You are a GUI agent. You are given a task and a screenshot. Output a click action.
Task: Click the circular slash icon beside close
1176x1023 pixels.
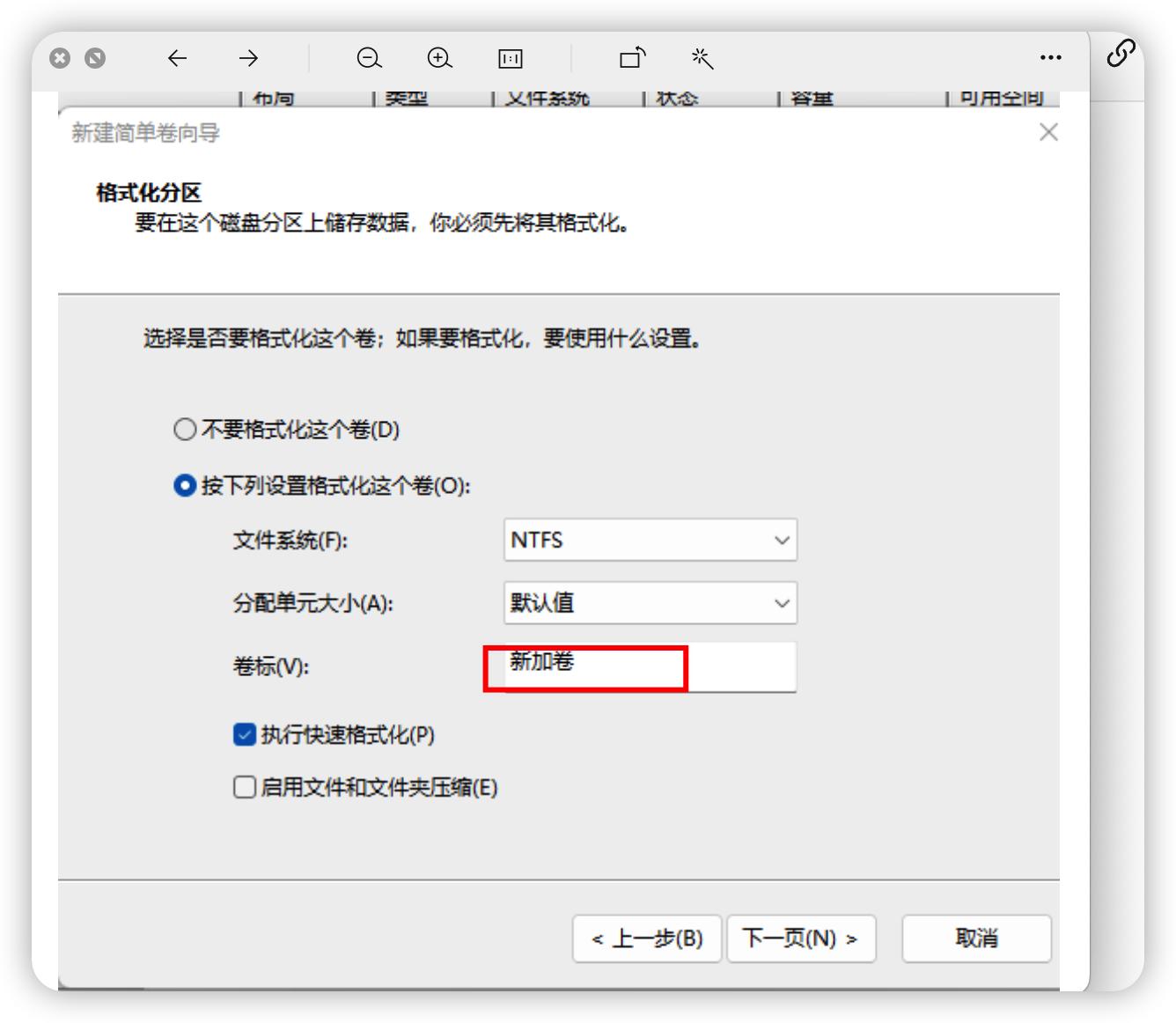pyautogui.click(x=95, y=58)
